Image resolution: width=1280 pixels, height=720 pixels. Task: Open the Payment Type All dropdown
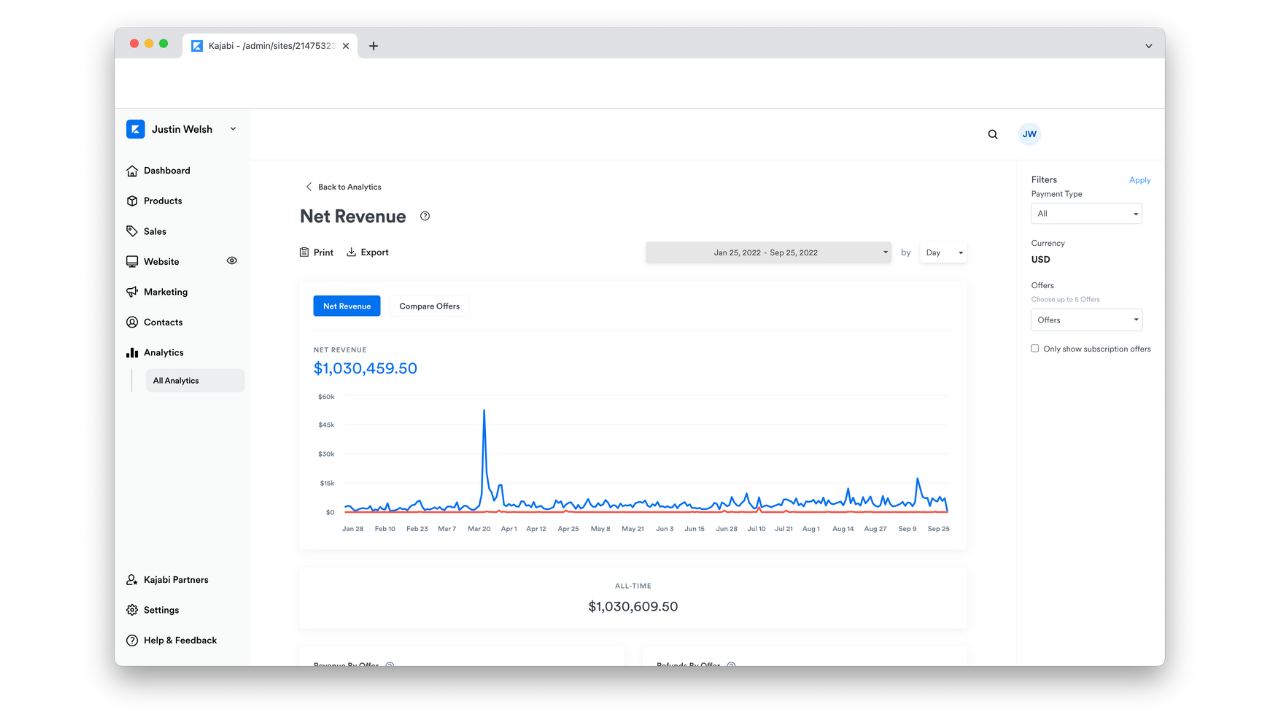point(1086,214)
